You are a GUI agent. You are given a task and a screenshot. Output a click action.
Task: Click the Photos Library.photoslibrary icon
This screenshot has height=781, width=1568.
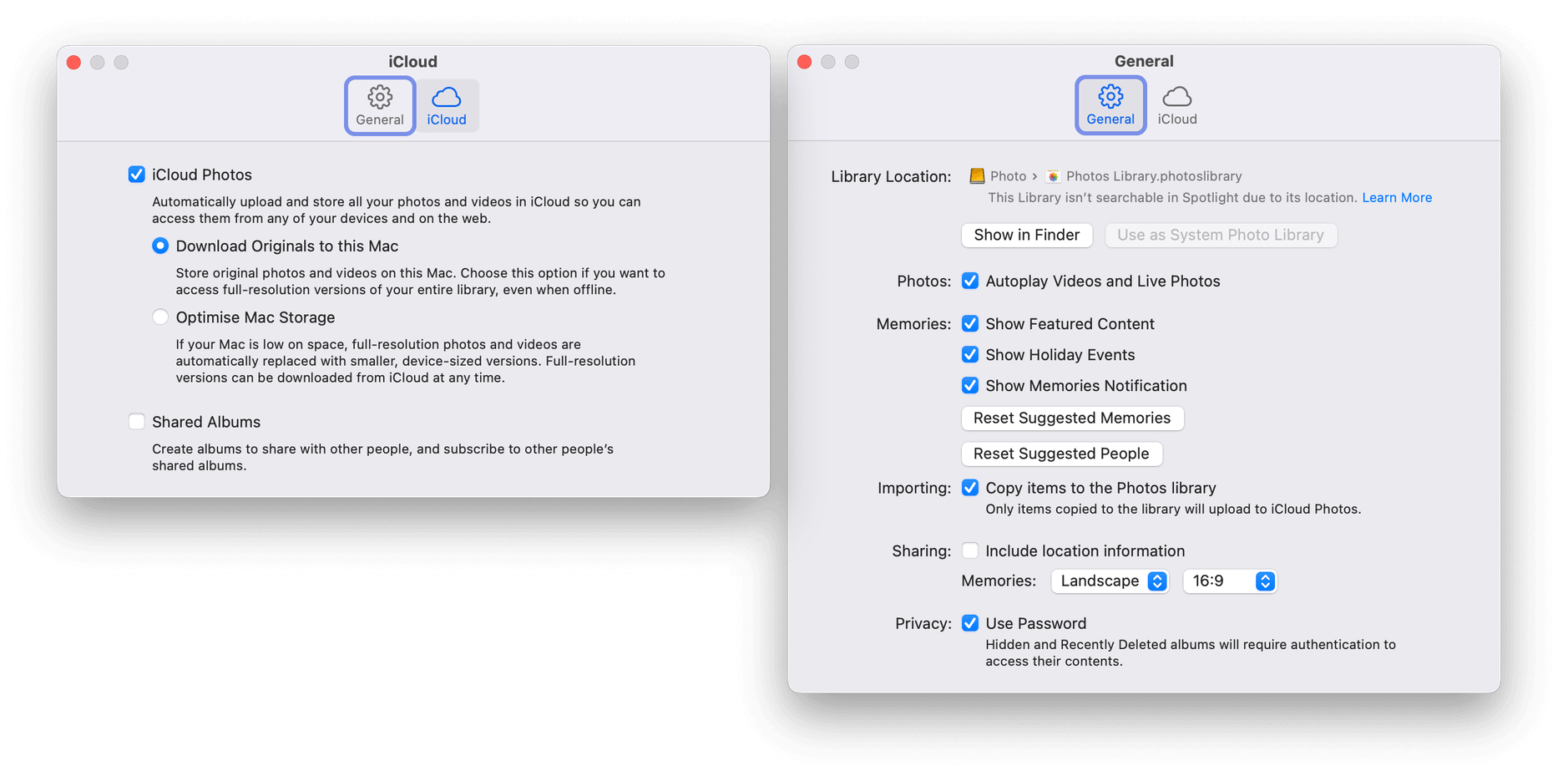coord(1053,176)
